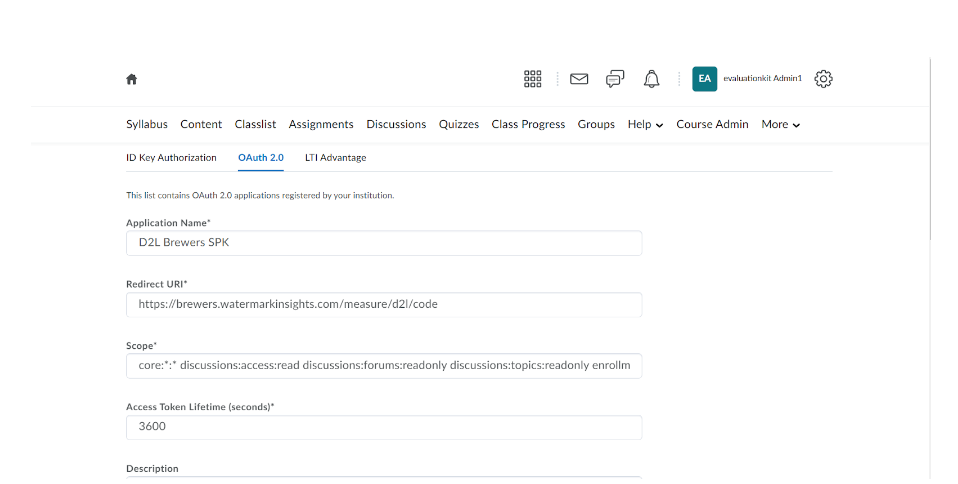Open the Classlist nav item
Image resolution: width=958 pixels, height=484 pixels.
(255, 124)
